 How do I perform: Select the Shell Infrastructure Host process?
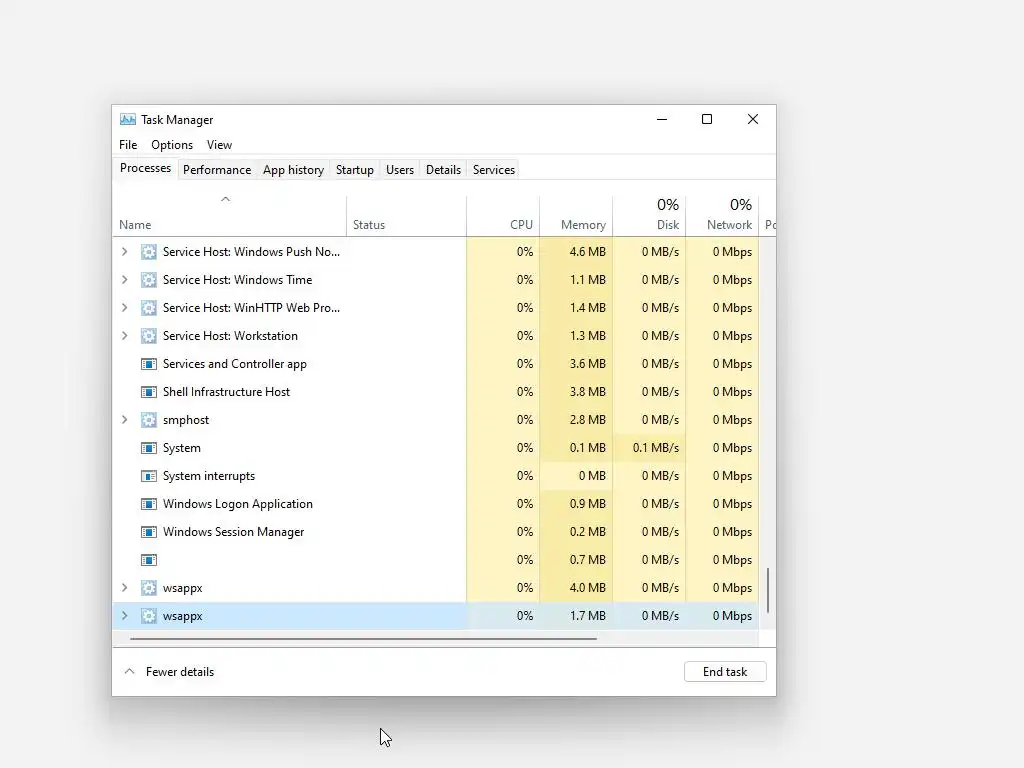click(436, 392)
